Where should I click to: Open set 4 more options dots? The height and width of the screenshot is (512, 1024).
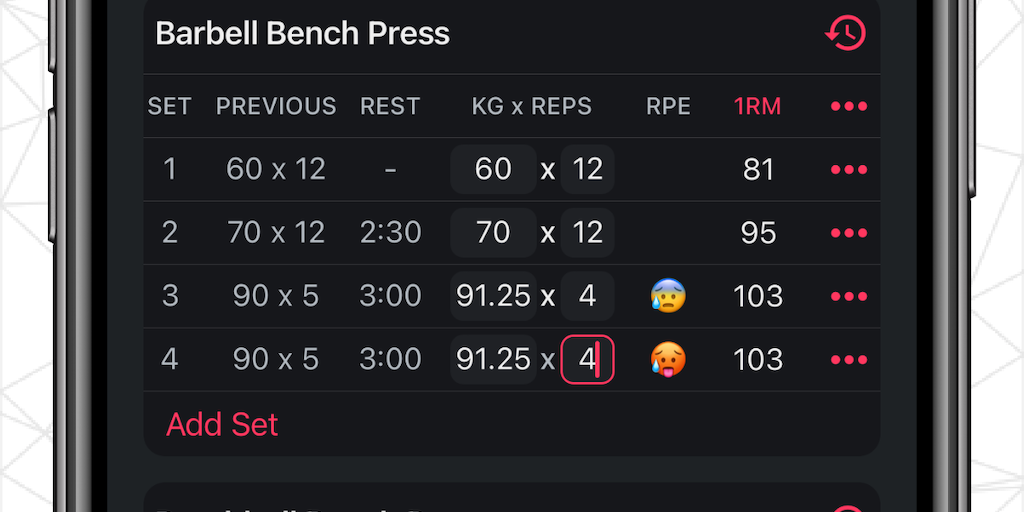pyautogui.click(x=848, y=359)
